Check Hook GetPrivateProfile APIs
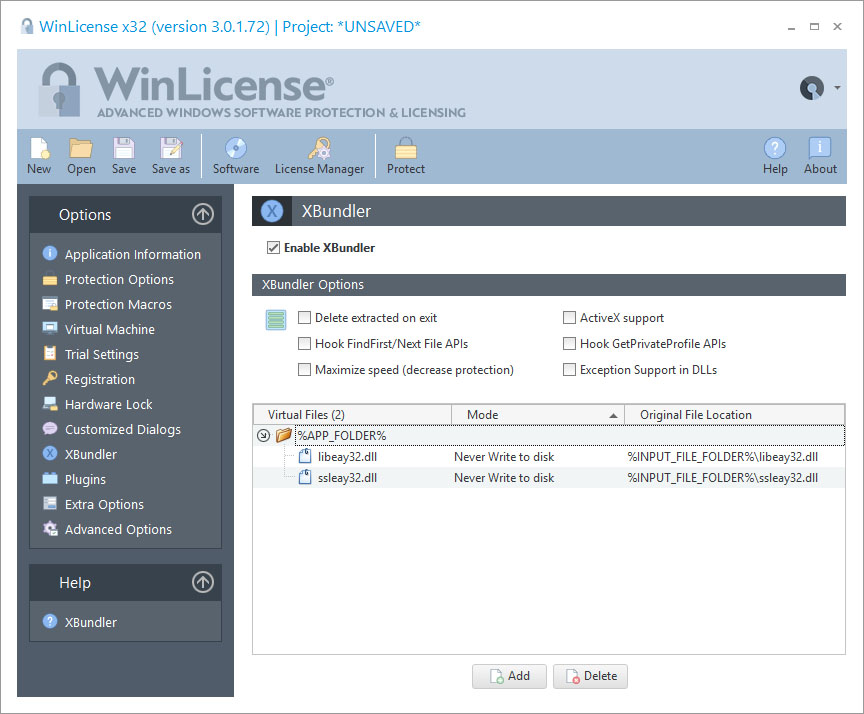This screenshot has height=714, width=864. tap(569, 344)
